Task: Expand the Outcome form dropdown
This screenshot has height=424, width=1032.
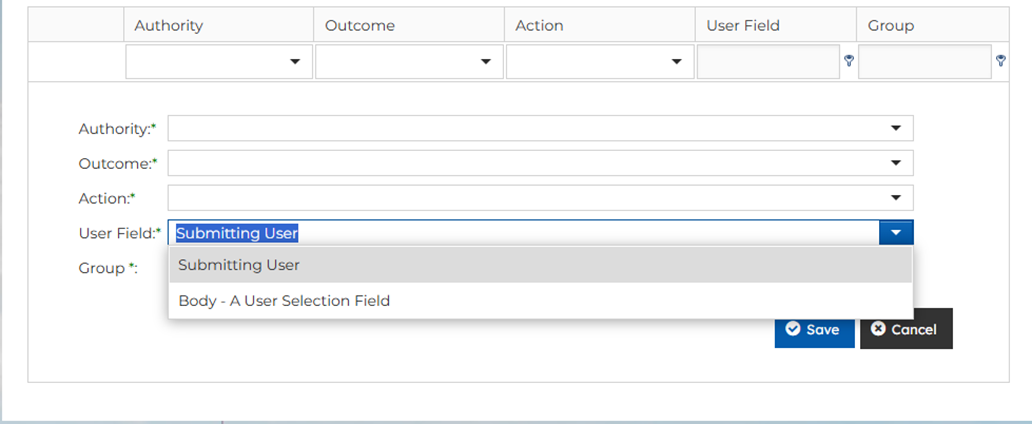Action: tap(896, 163)
